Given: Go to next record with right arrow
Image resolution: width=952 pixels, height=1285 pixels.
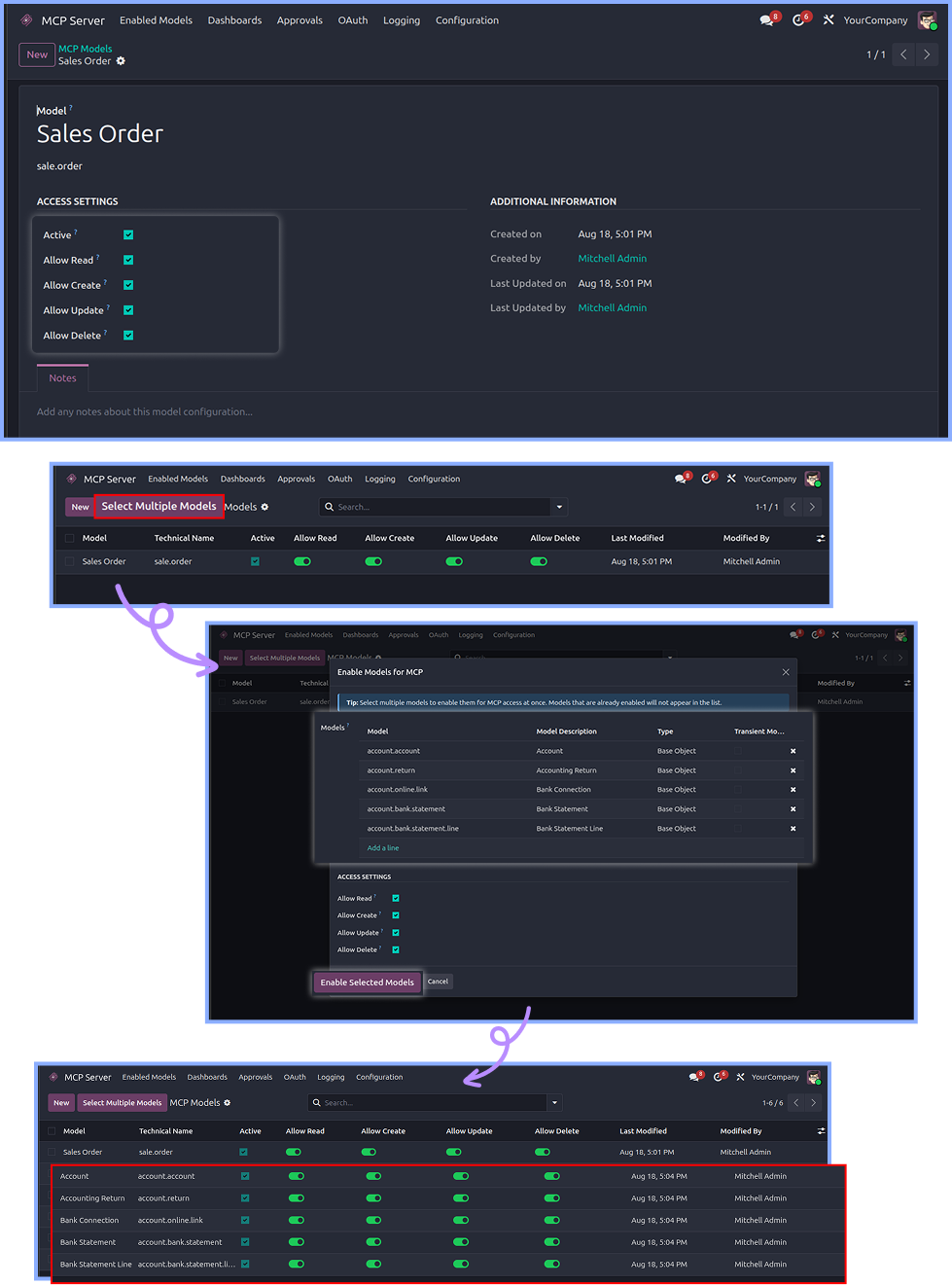Looking at the screenshot, I should 927,54.
